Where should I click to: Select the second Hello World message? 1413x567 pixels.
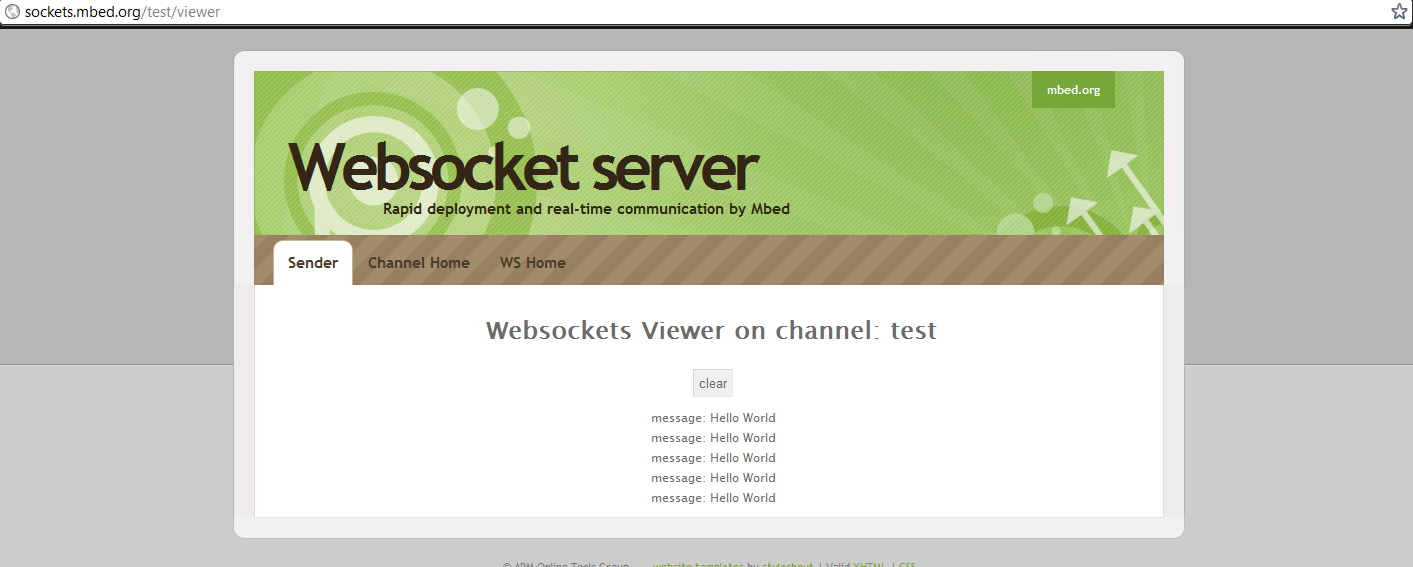click(713, 438)
